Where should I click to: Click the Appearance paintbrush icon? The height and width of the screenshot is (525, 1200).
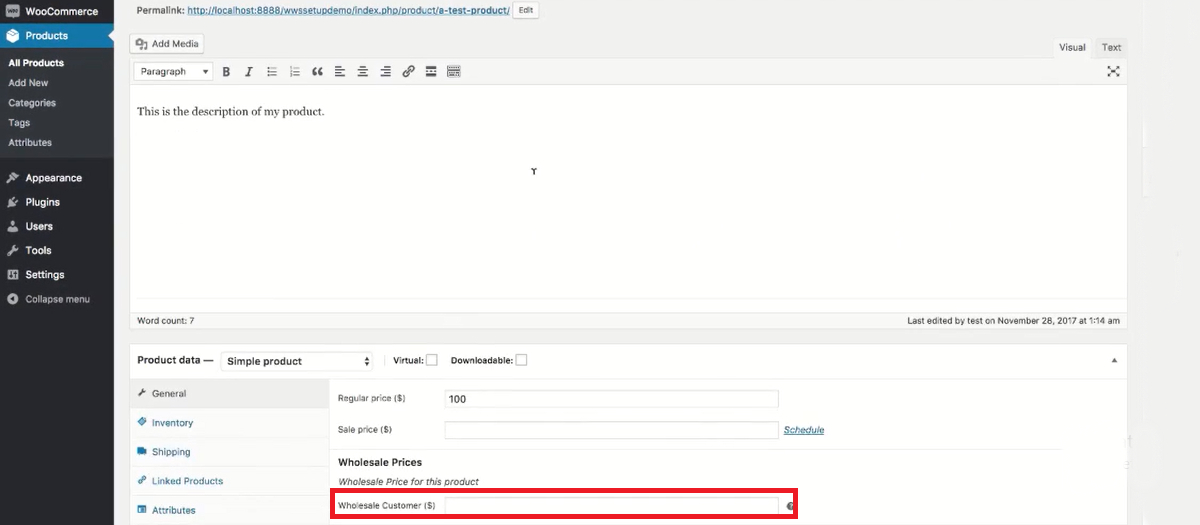click(x=12, y=178)
